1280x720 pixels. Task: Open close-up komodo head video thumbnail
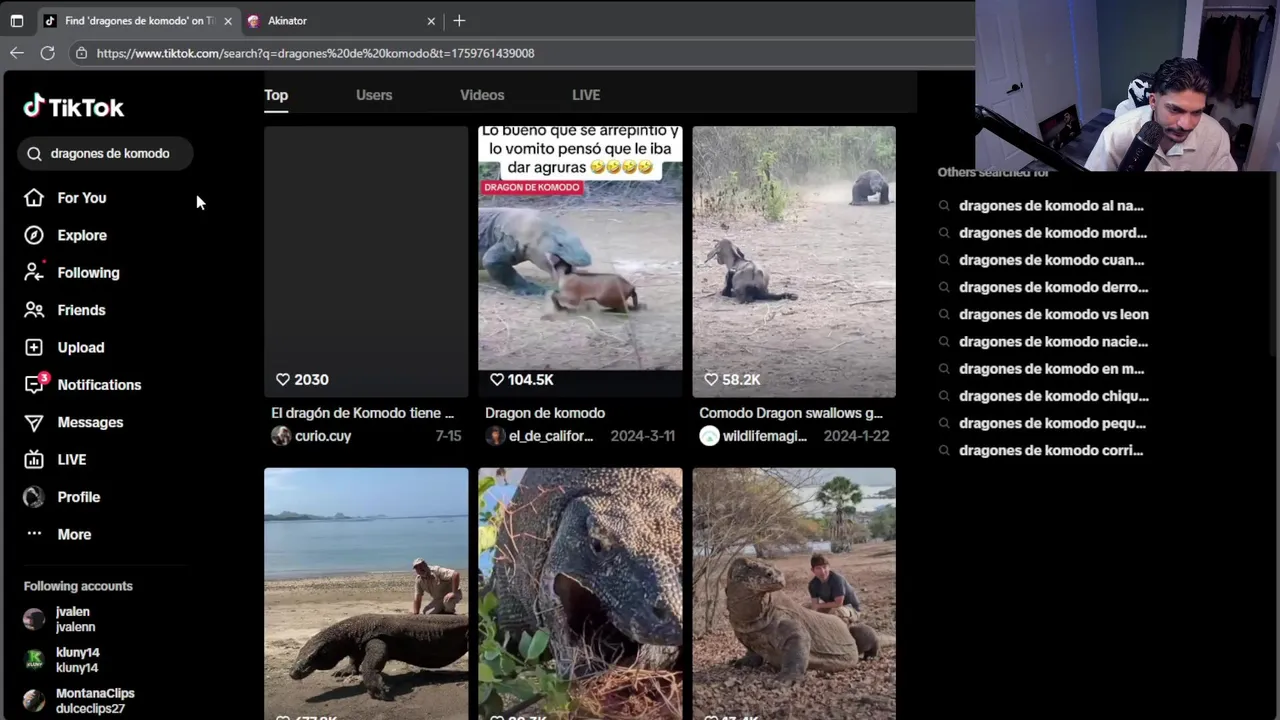pos(580,594)
